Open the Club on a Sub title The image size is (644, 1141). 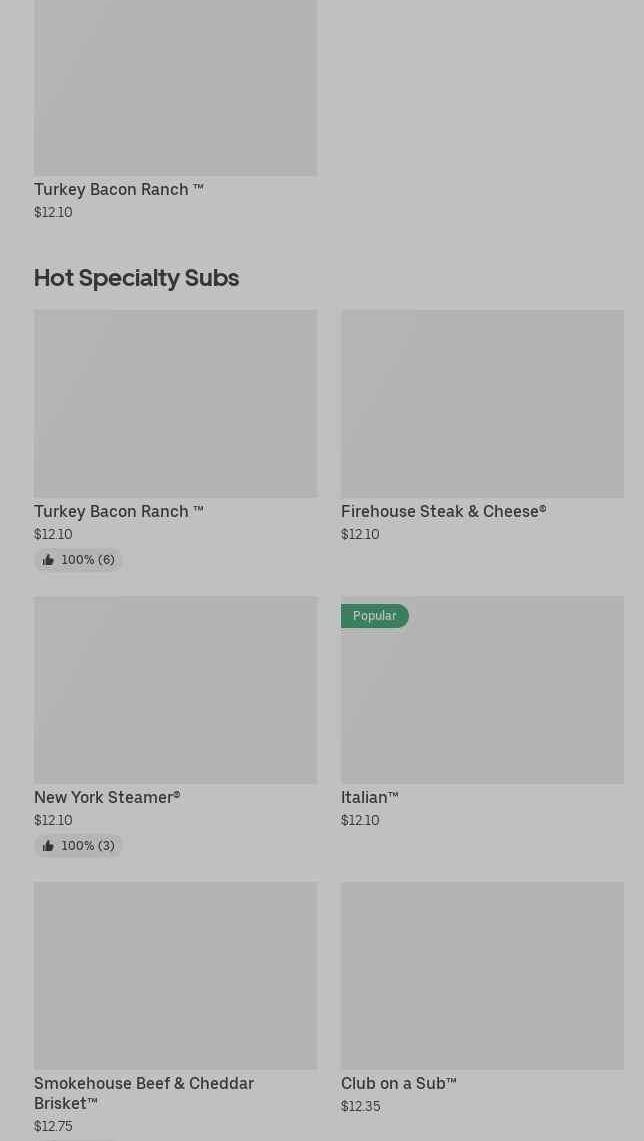click(x=398, y=1083)
